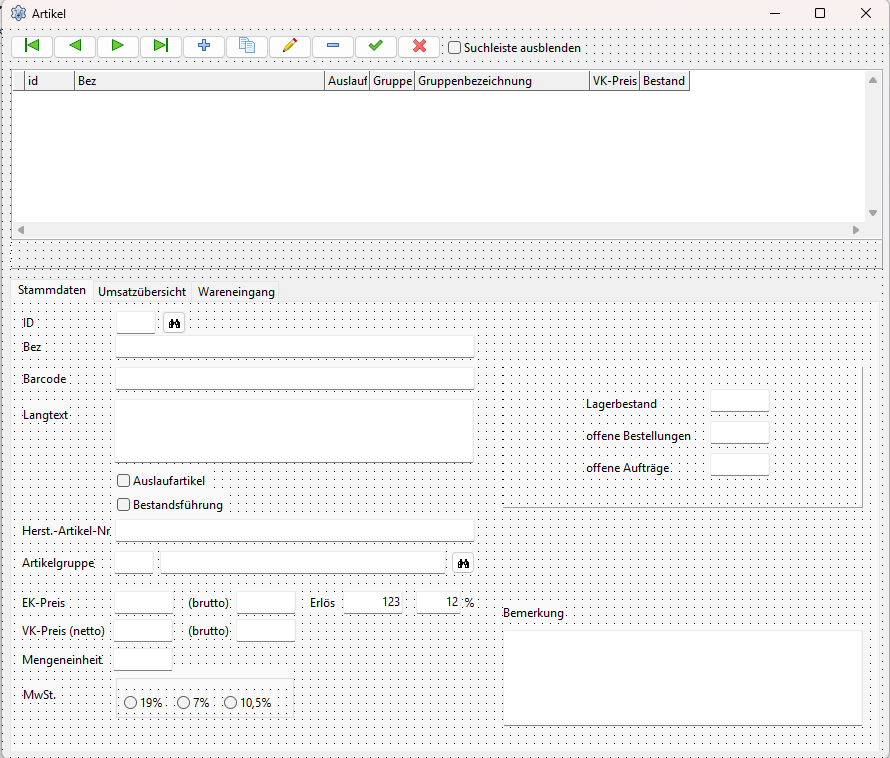Toggle Suchleiste ausblenden checkbox

click(455, 48)
